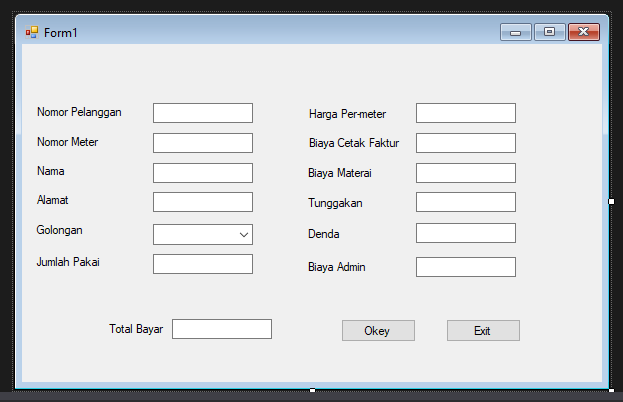Viewport: 623px width, 402px height.
Task: Select the Harga Per-meter label
Action: (x=347, y=114)
